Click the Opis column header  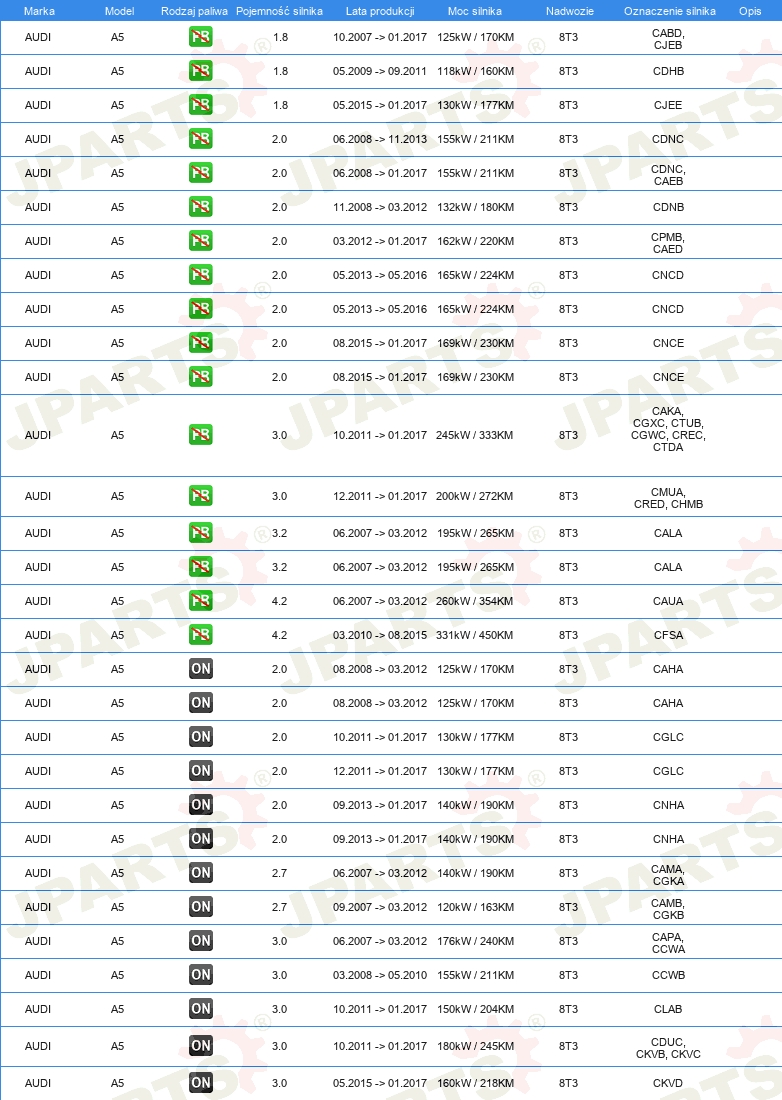point(750,11)
